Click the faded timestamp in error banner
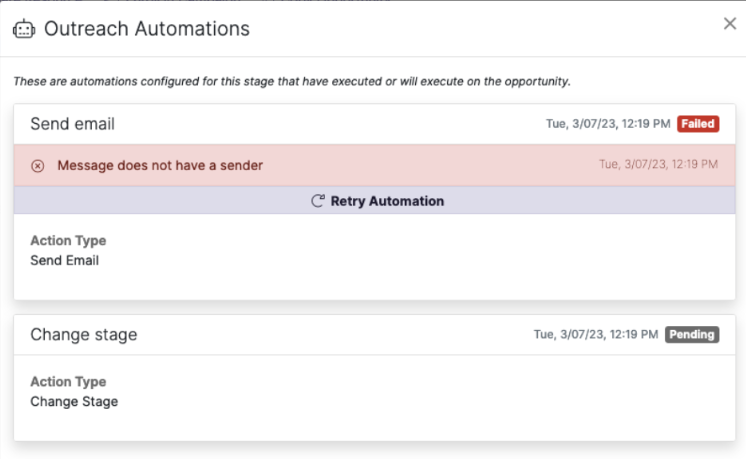The image size is (746, 459). [x=658, y=165]
